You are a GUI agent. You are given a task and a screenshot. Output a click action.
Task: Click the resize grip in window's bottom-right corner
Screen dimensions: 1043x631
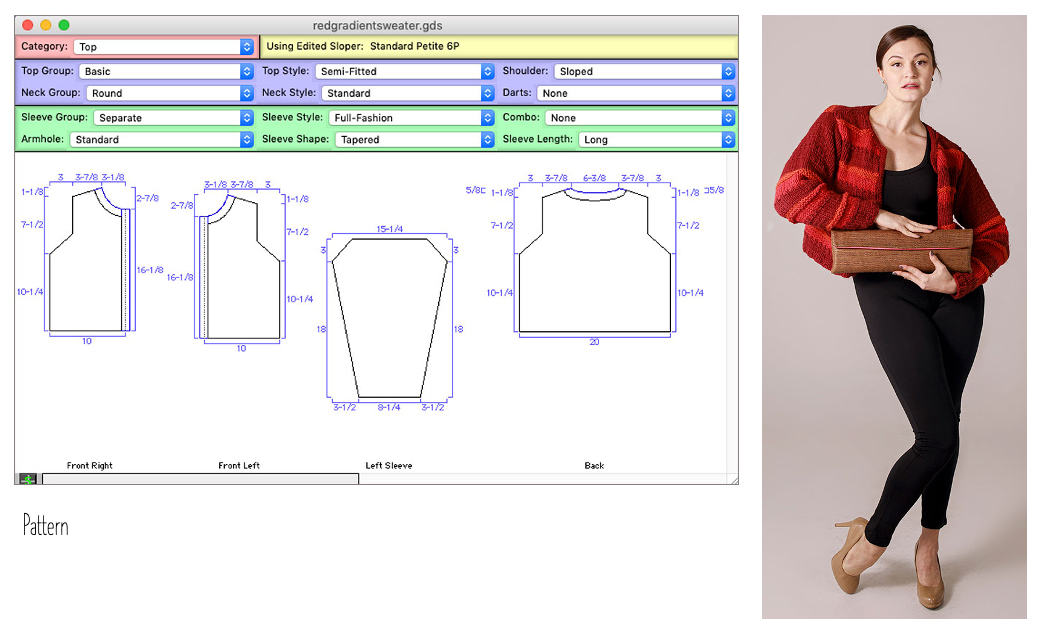(x=733, y=479)
